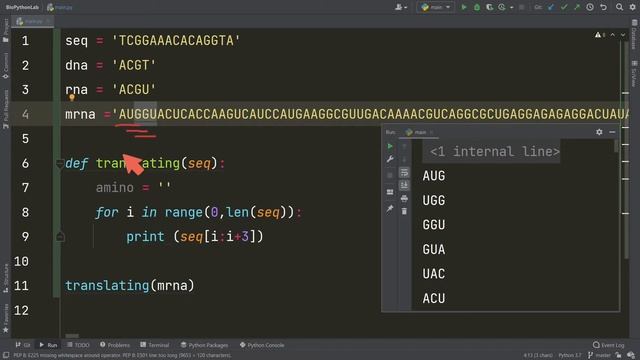This screenshot has width=640, height=360.
Task: Toggle the Database panel on right edge
Action: (x=634, y=35)
